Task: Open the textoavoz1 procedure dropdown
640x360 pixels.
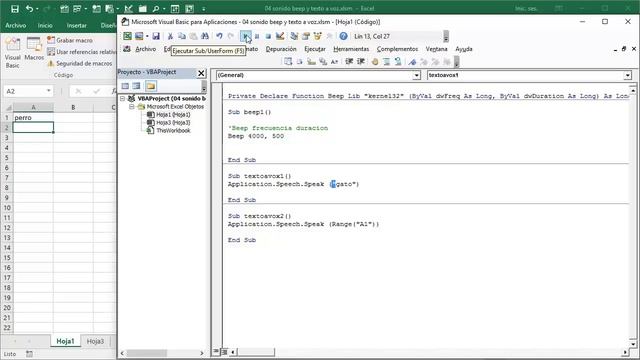Action: (627, 75)
